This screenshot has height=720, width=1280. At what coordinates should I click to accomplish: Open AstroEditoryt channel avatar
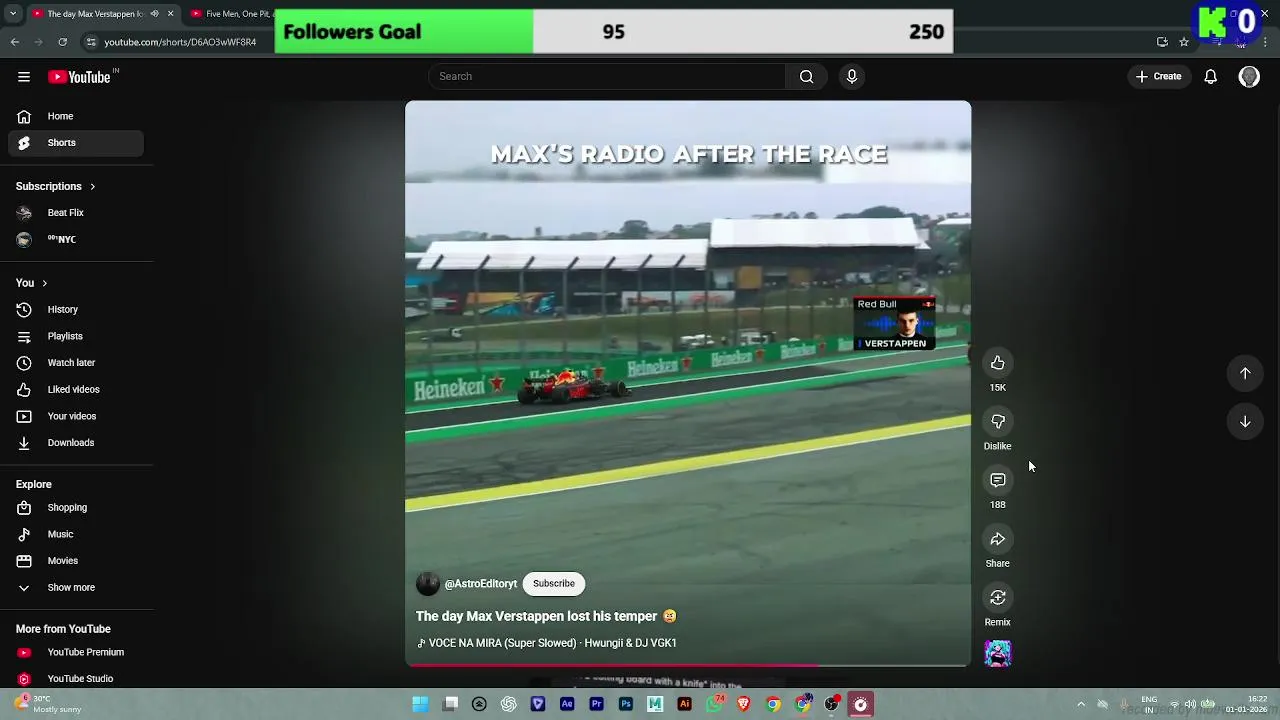pos(427,584)
